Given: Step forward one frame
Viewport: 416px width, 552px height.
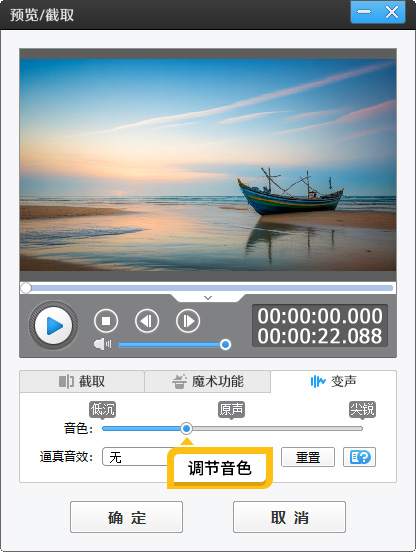Looking at the screenshot, I should click(188, 321).
